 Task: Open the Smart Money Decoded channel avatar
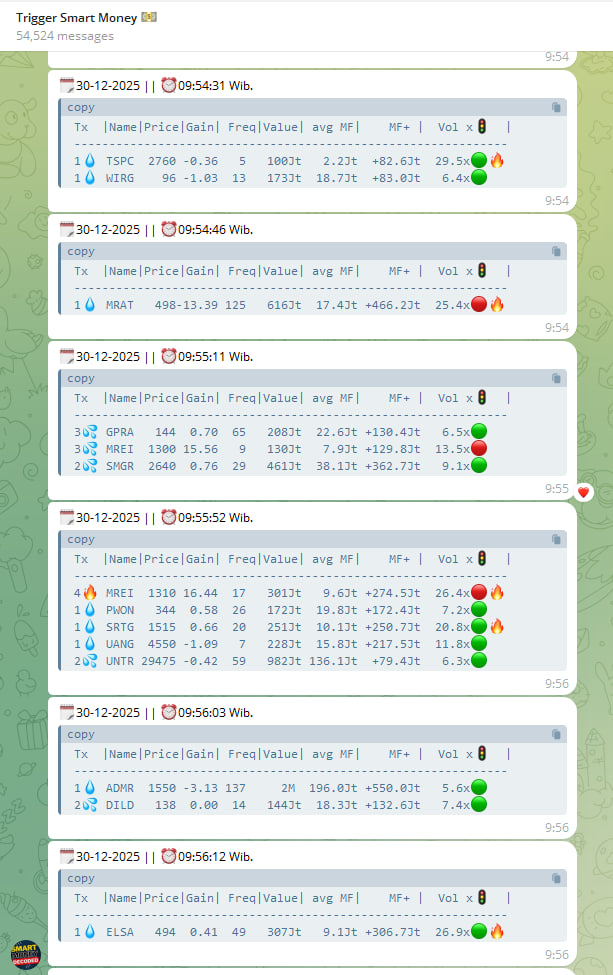click(x=25, y=954)
